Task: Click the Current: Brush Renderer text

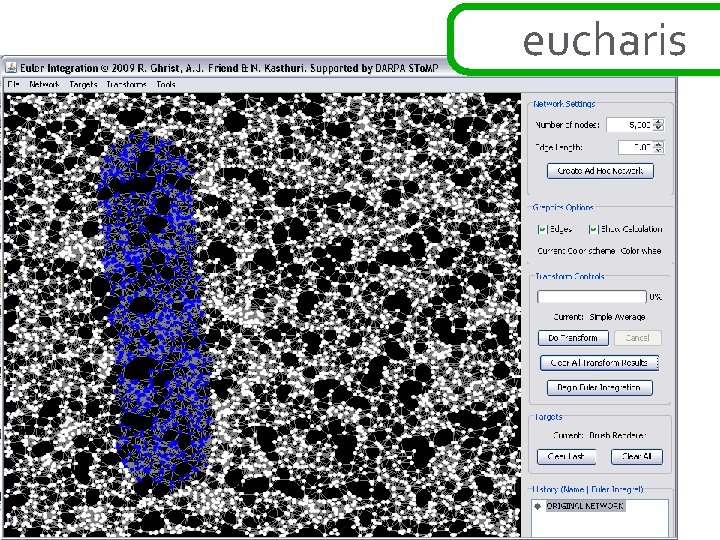Action: point(599,435)
